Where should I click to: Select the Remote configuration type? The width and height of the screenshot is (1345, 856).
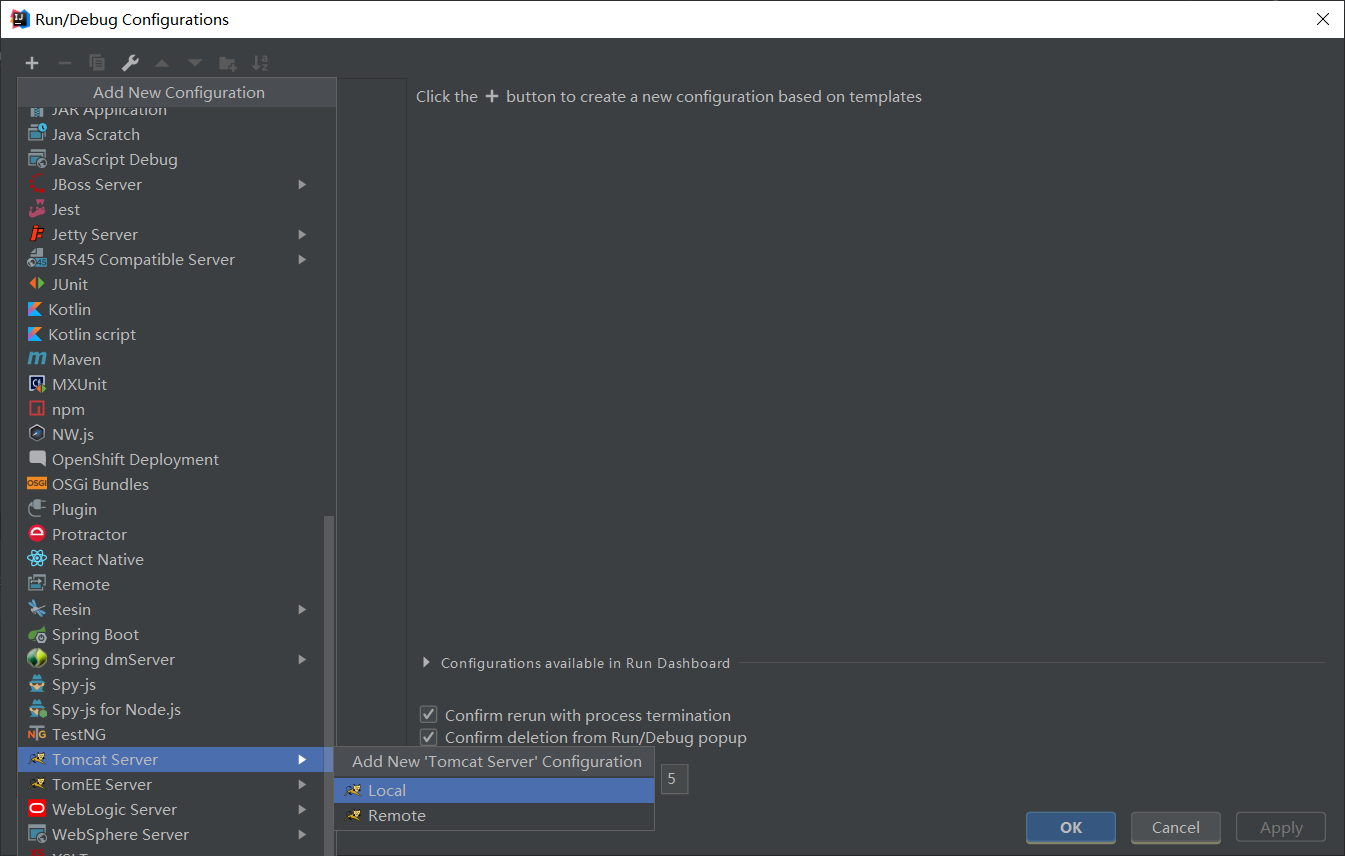[x=170, y=584]
